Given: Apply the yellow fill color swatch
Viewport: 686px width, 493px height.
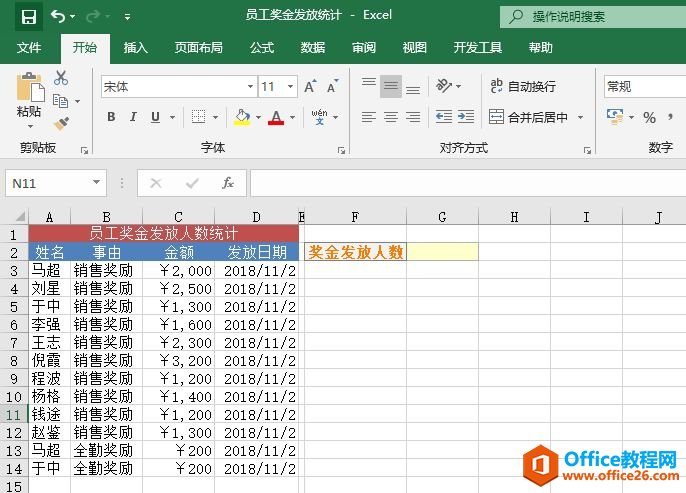Looking at the screenshot, I should point(241,117).
